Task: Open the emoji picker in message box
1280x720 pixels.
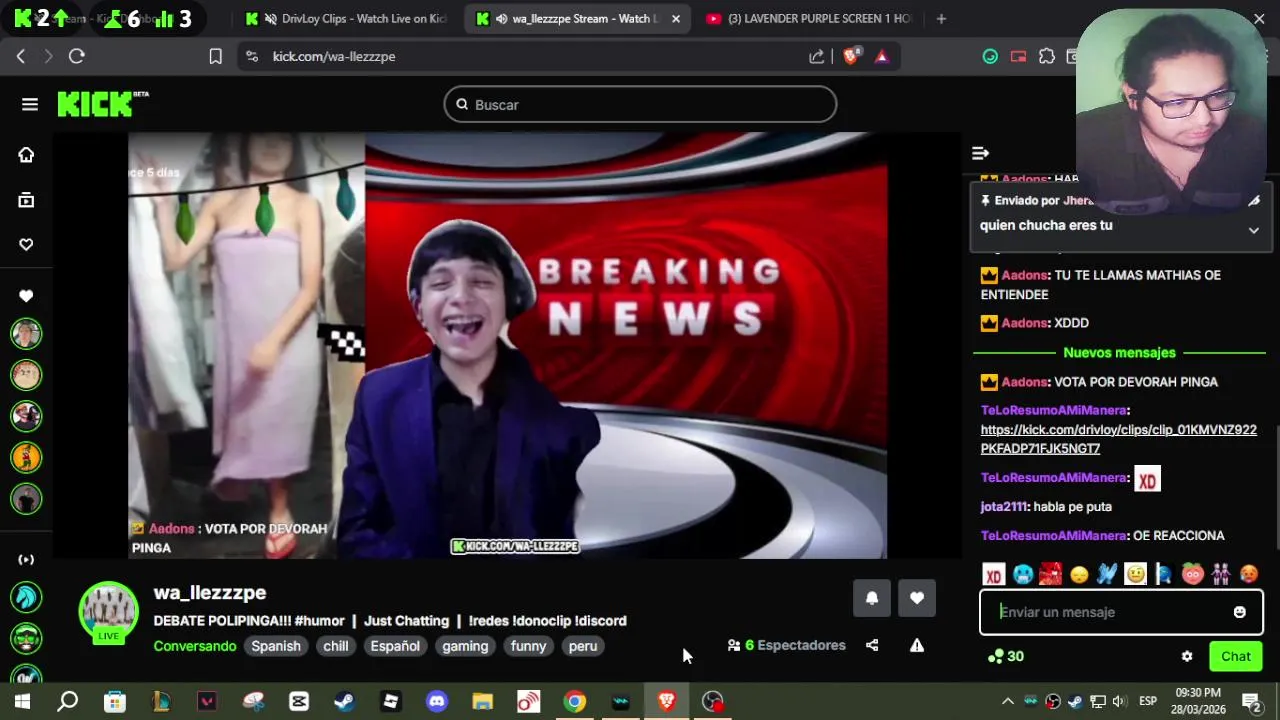Action: point(1240,612)
